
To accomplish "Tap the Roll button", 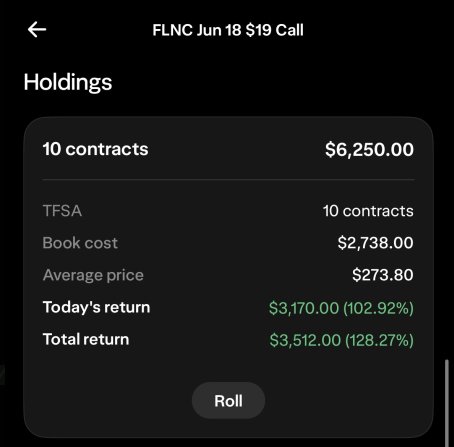I will click(x=228, y=401).
